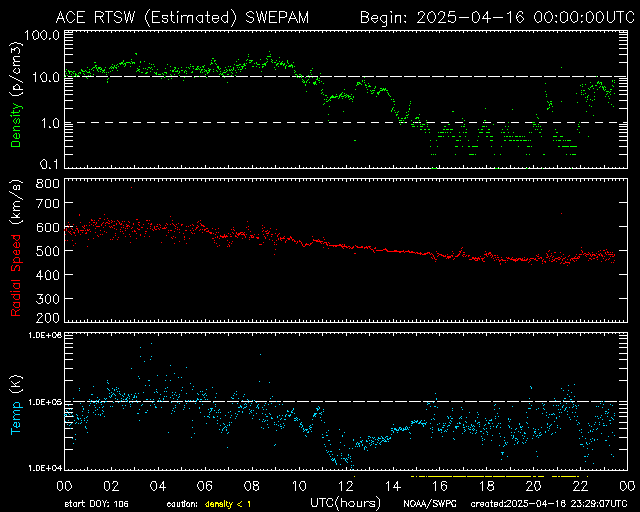Click the speed axis value '400'
Image resolution: width=640 pixels, height=512 pixels.
tap(48, 275)
